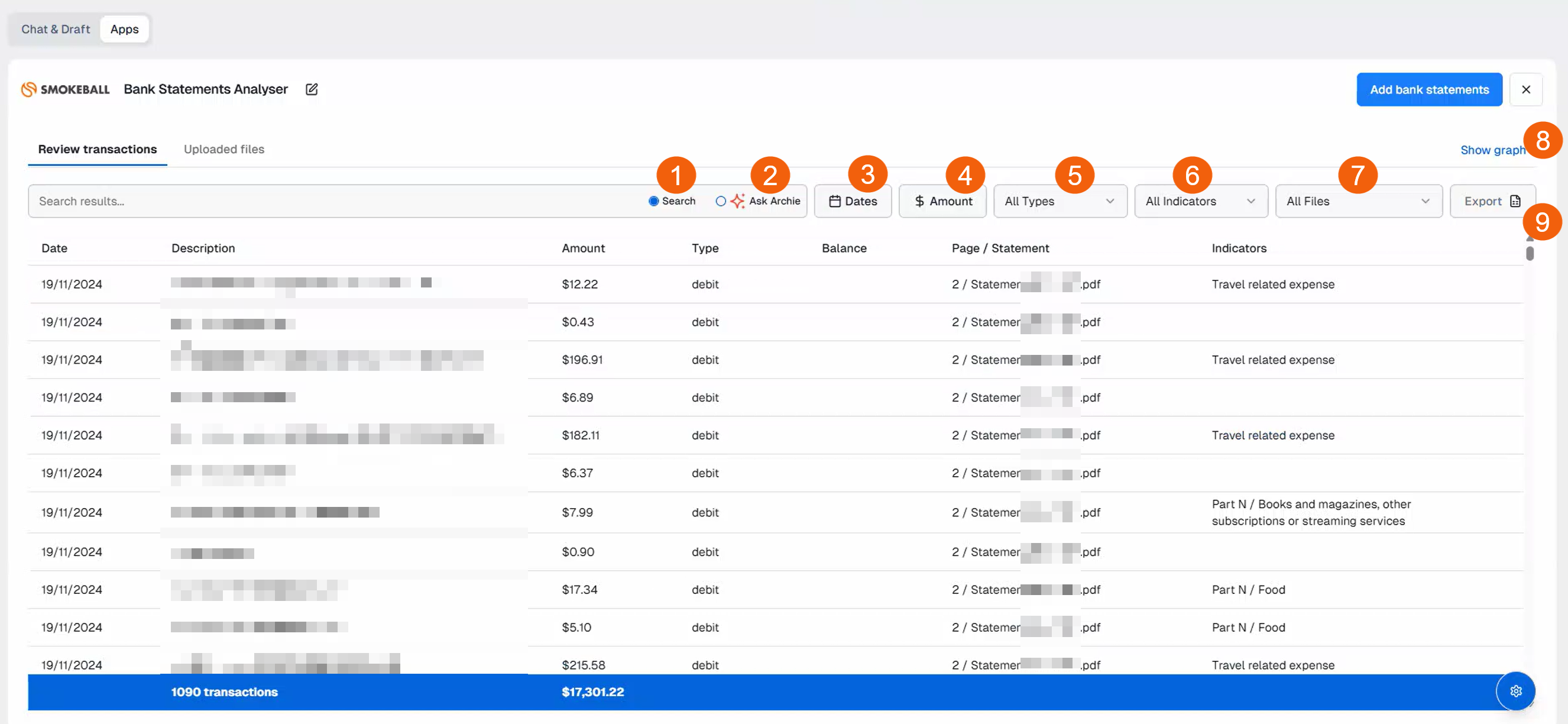Image resolution: width=1568 pixels, height=724 pixels.
Task: Click the debit type in the $6.37 row
Action: [x=705, y=473]
